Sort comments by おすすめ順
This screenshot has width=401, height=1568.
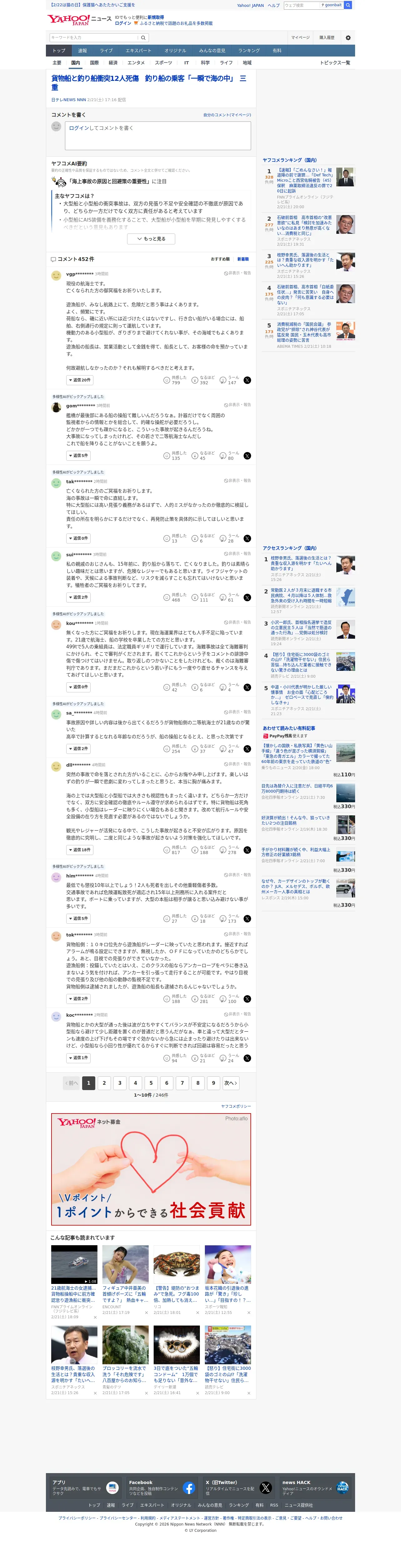point(220,259)
